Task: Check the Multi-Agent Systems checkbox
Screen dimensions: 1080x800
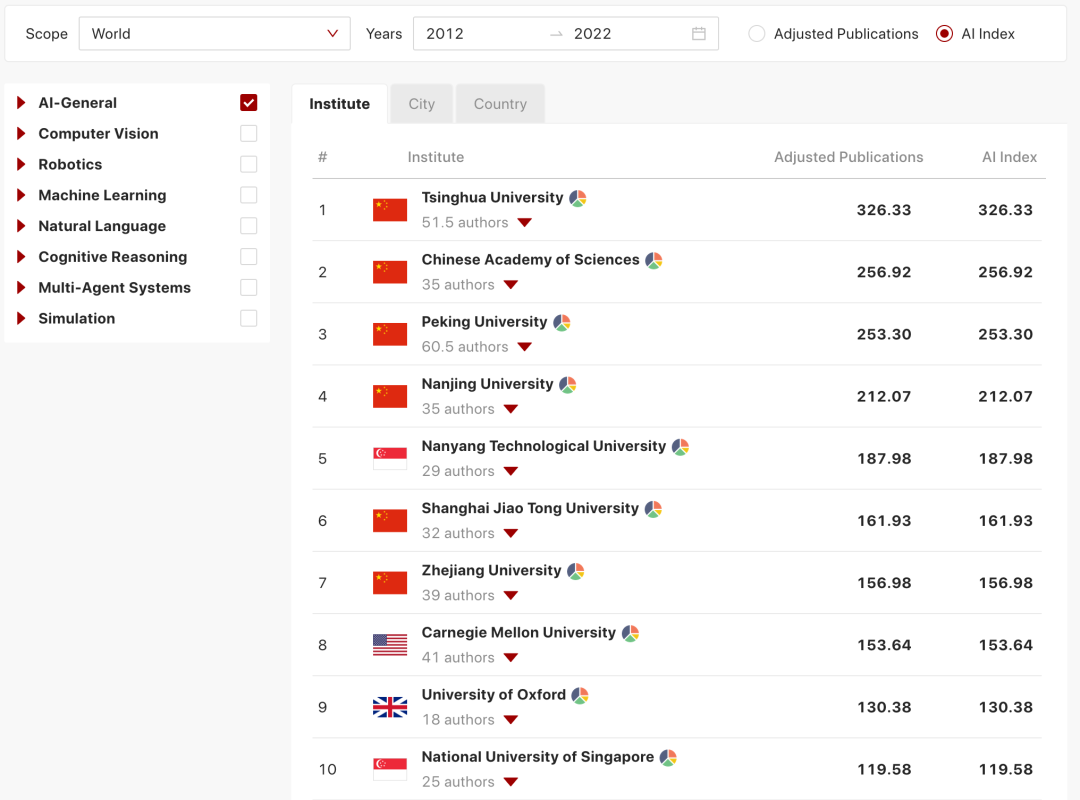Action: 249,287
